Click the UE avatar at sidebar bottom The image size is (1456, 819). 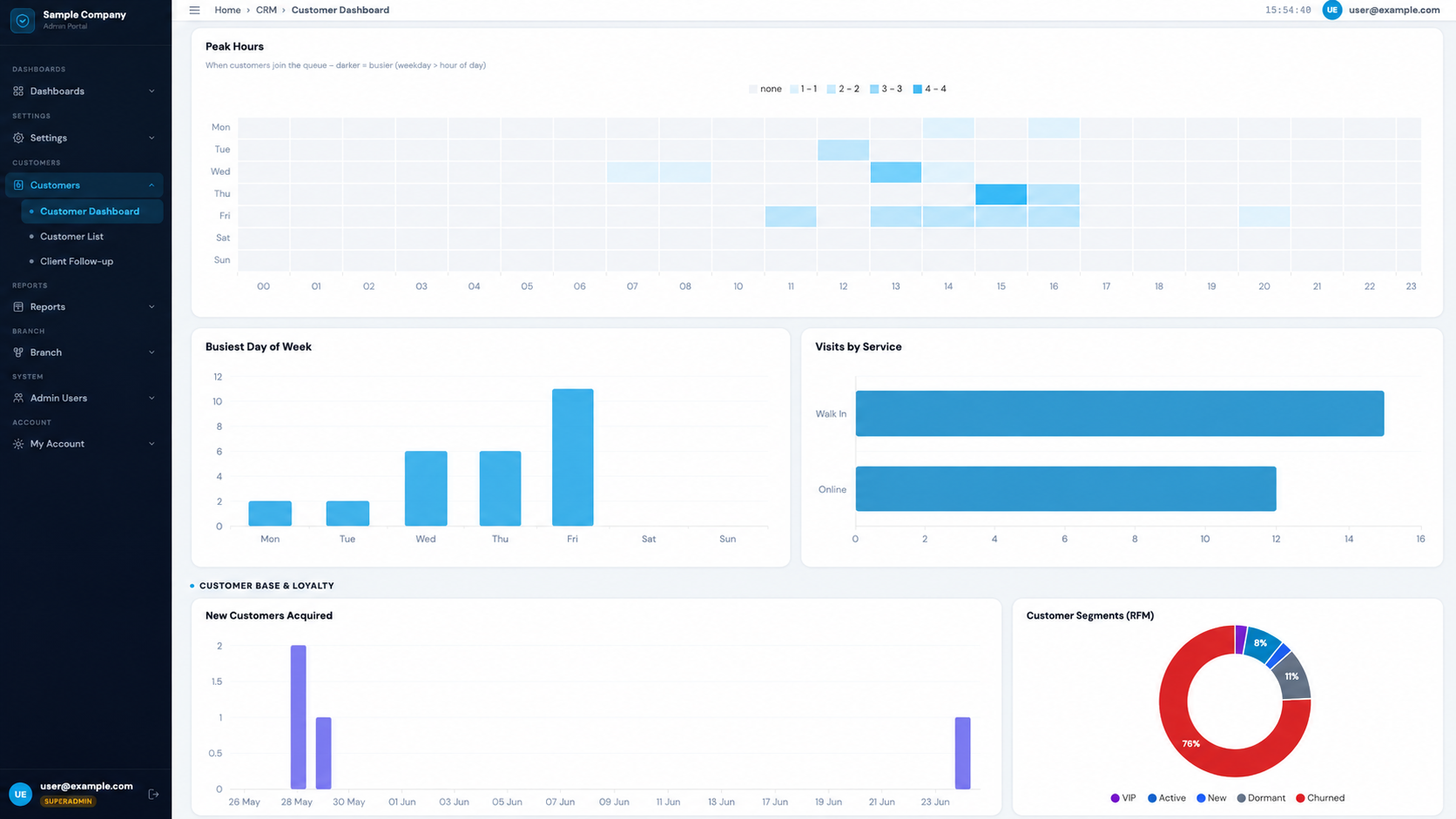(20, 794)
